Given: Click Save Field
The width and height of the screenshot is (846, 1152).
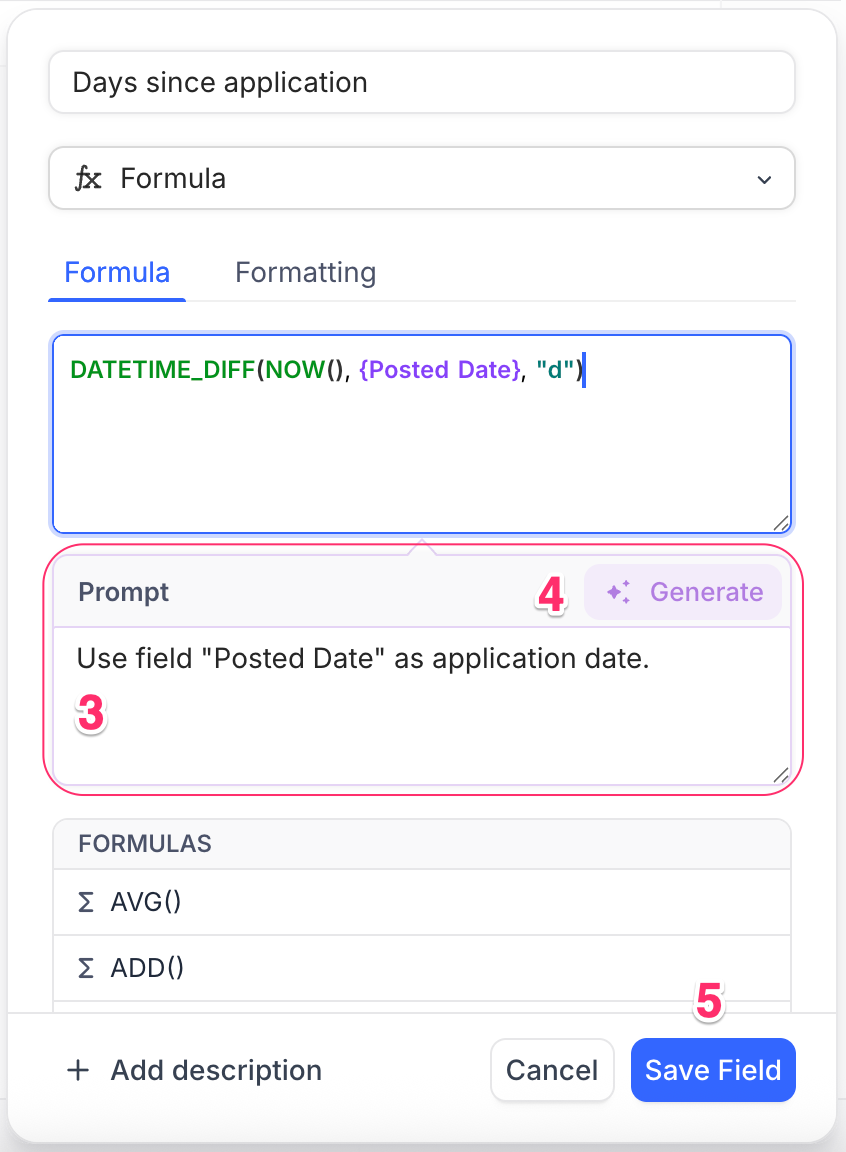Looking at the screenshot, I should [x=713, y=1070].
